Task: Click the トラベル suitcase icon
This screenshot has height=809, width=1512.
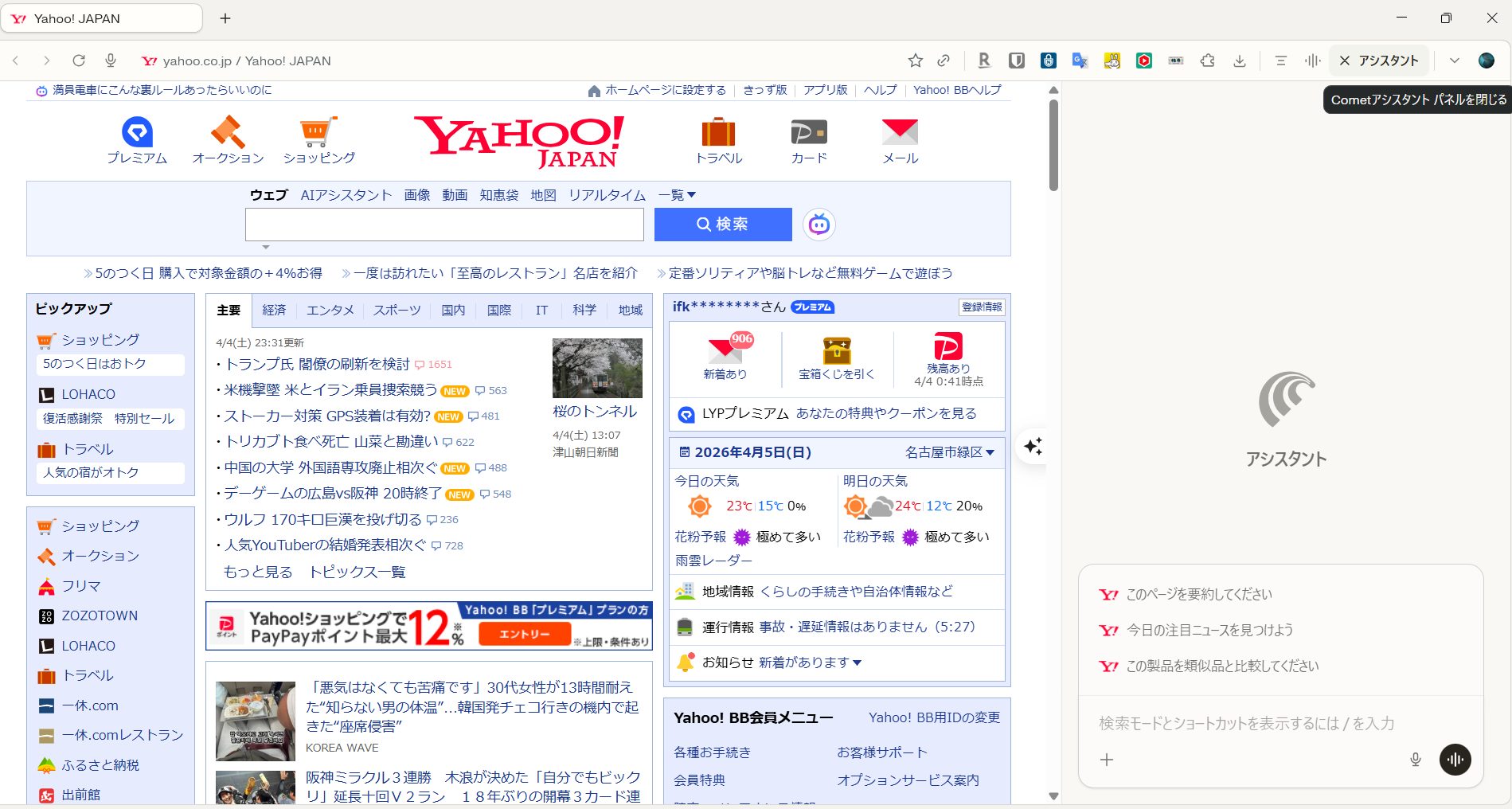Action: 717,131
